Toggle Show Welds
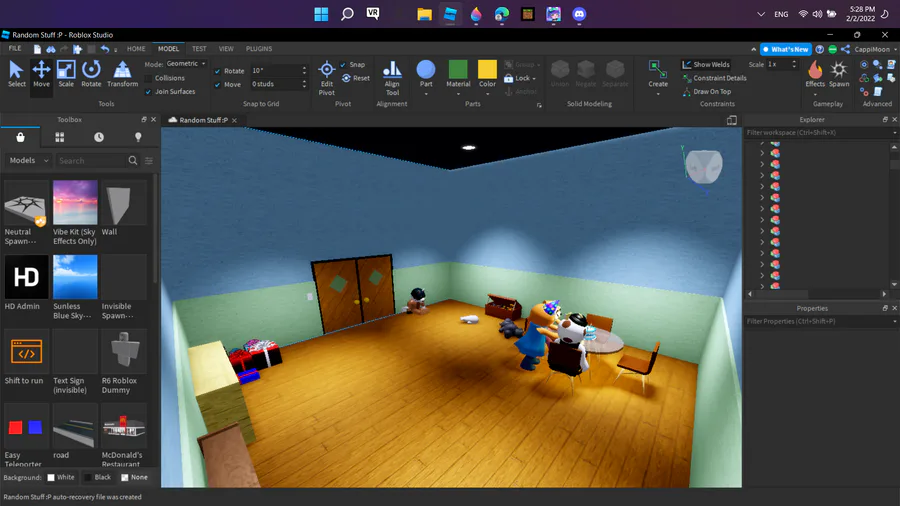Screen dimensions: 900x506 (706, 64)
